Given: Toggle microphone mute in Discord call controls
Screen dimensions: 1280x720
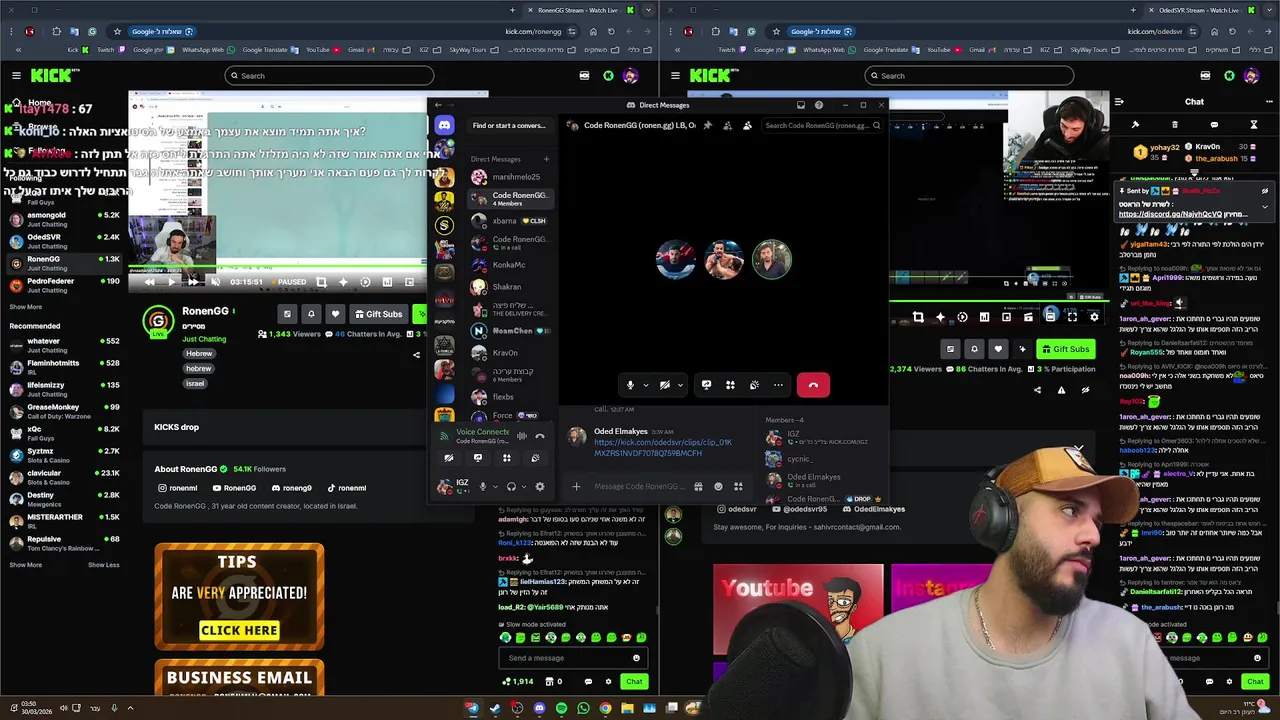Looking at the screenshot, I should point(630,385).
